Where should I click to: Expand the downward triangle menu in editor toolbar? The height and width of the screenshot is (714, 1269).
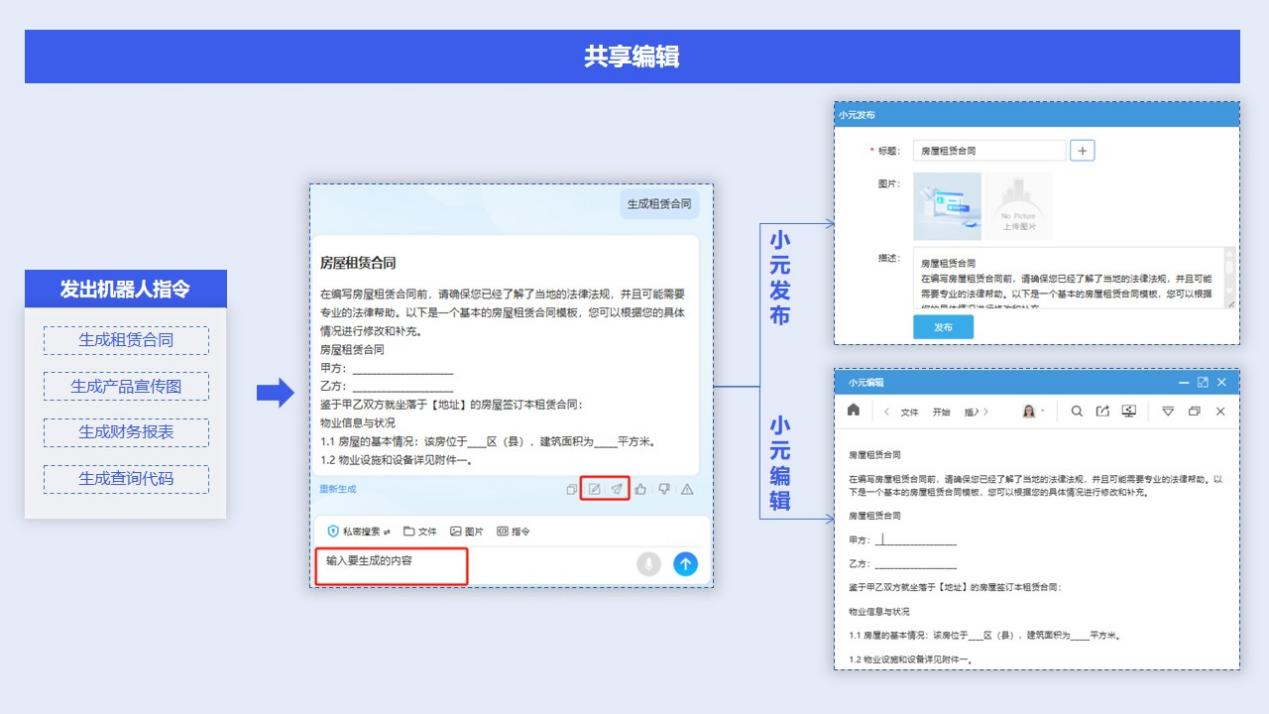click(x=1168, y=411)
